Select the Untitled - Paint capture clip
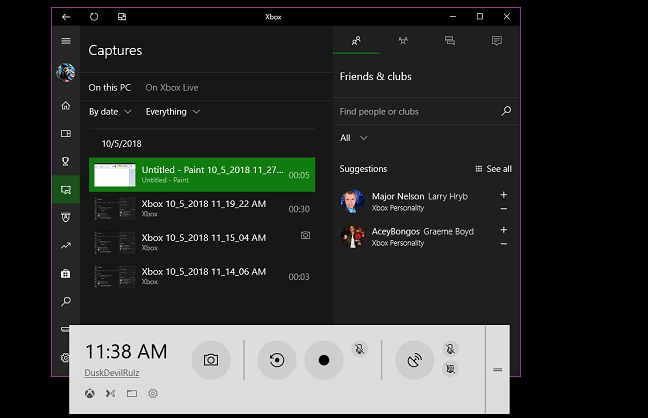This screenshot has width=648, height=418. pos(202,175)
